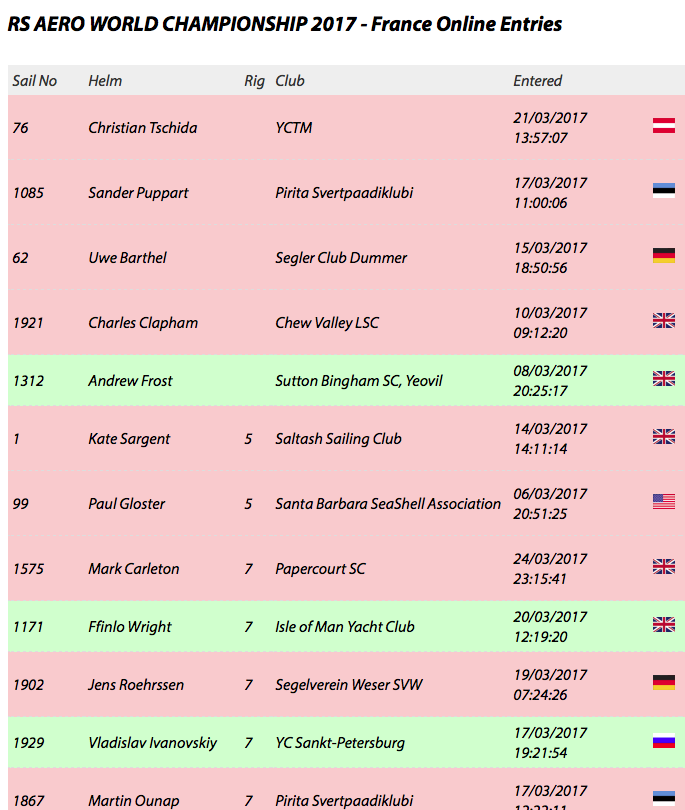Select club Santa Barbara SeaShell Association
685x810 pixels.
(x=388, y=504)
